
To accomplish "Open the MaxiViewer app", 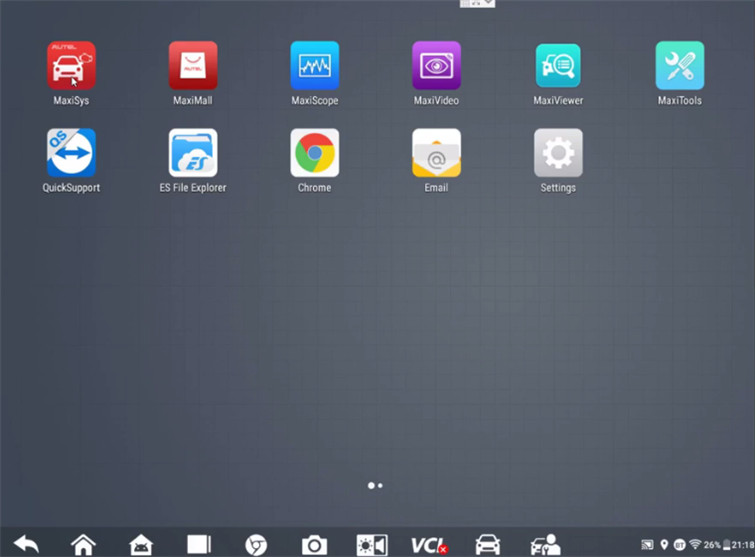I will [558, 65].
